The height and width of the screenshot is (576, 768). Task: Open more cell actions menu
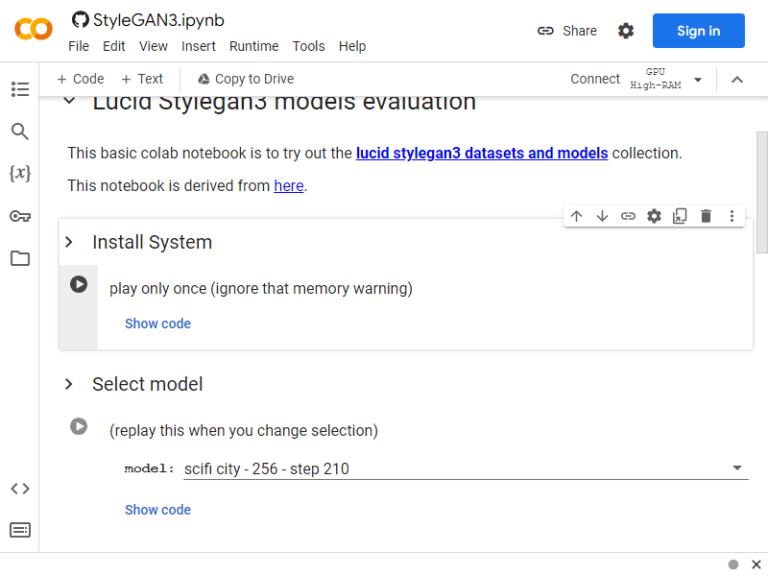coord(732,216)
